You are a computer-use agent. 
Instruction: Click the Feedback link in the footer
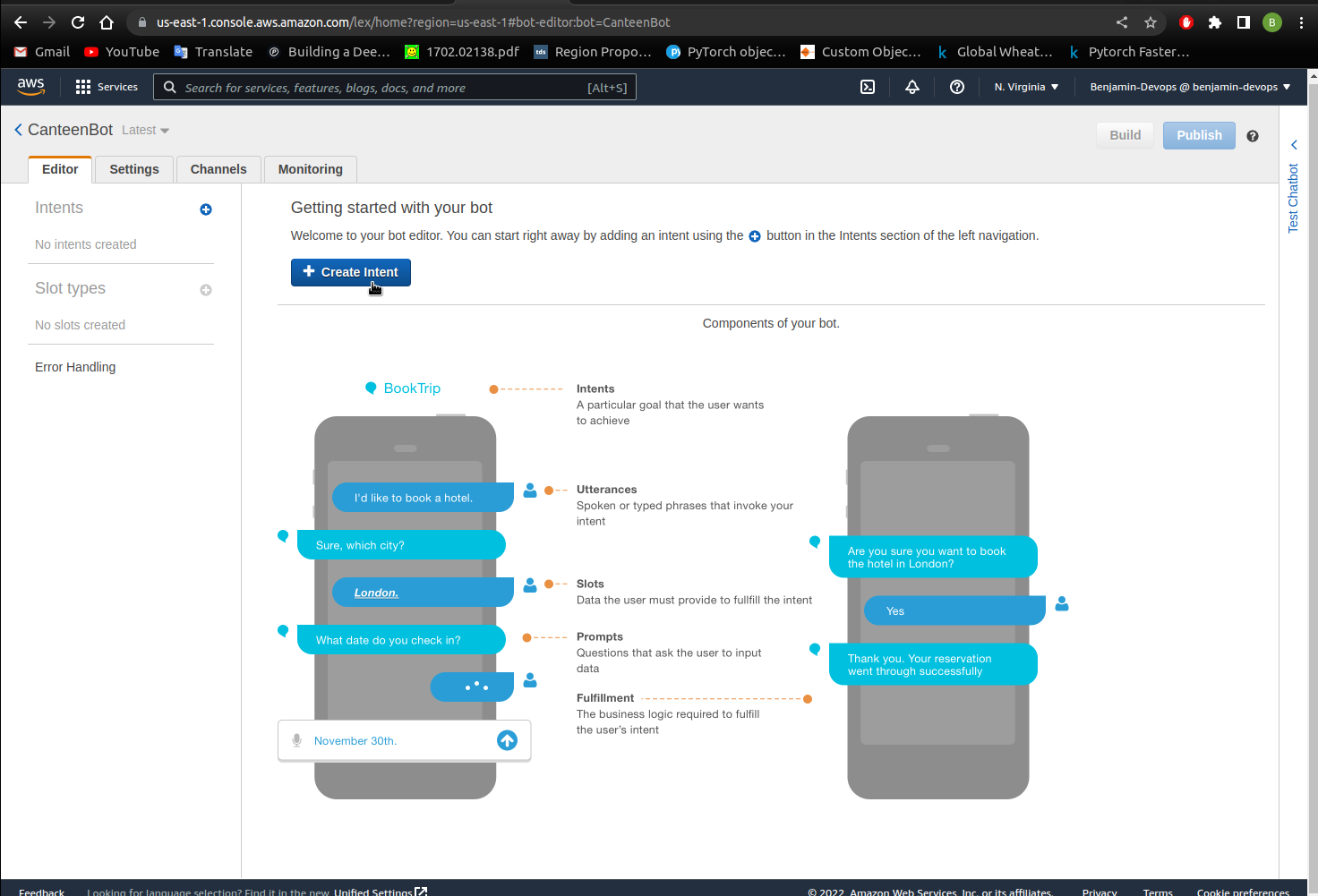pyautogui.click(x=41, y=892)
